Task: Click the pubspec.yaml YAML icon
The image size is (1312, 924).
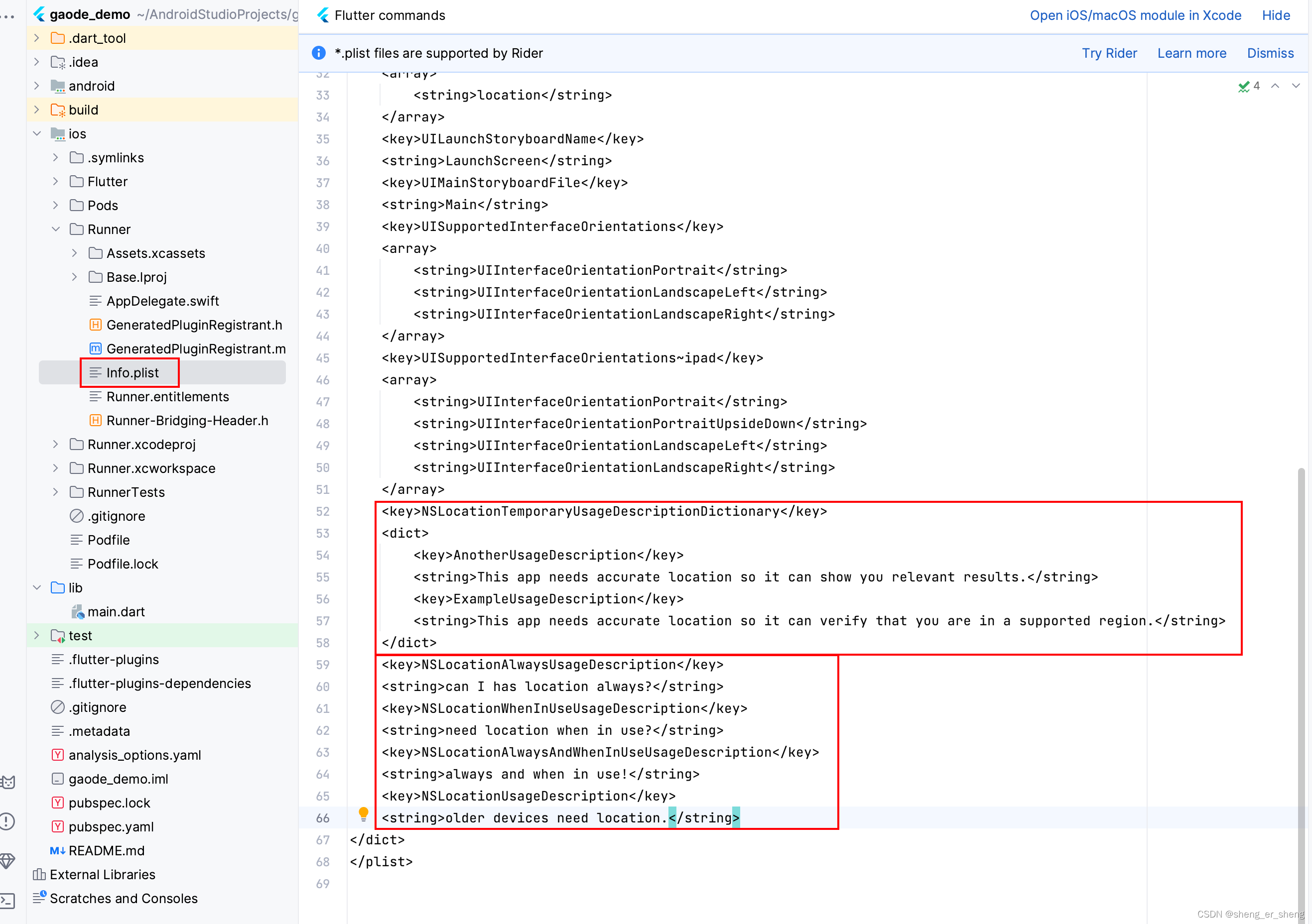Action: pyautogui.click(x=58, y=826)
